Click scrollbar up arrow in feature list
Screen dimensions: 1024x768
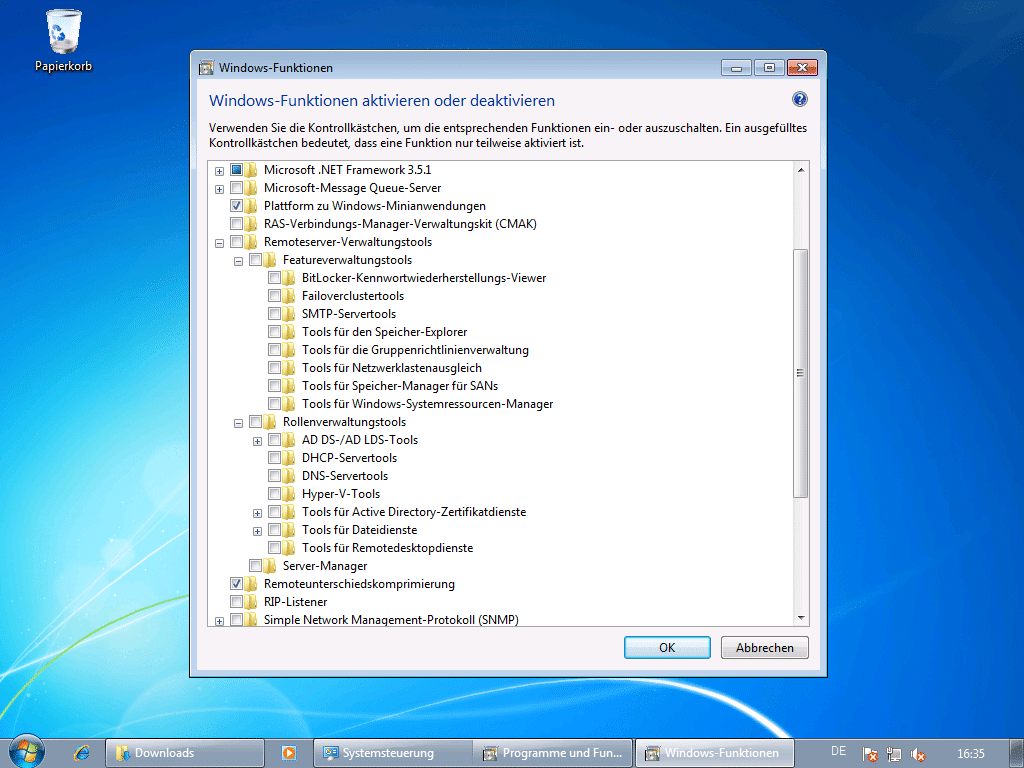point(801,170)
